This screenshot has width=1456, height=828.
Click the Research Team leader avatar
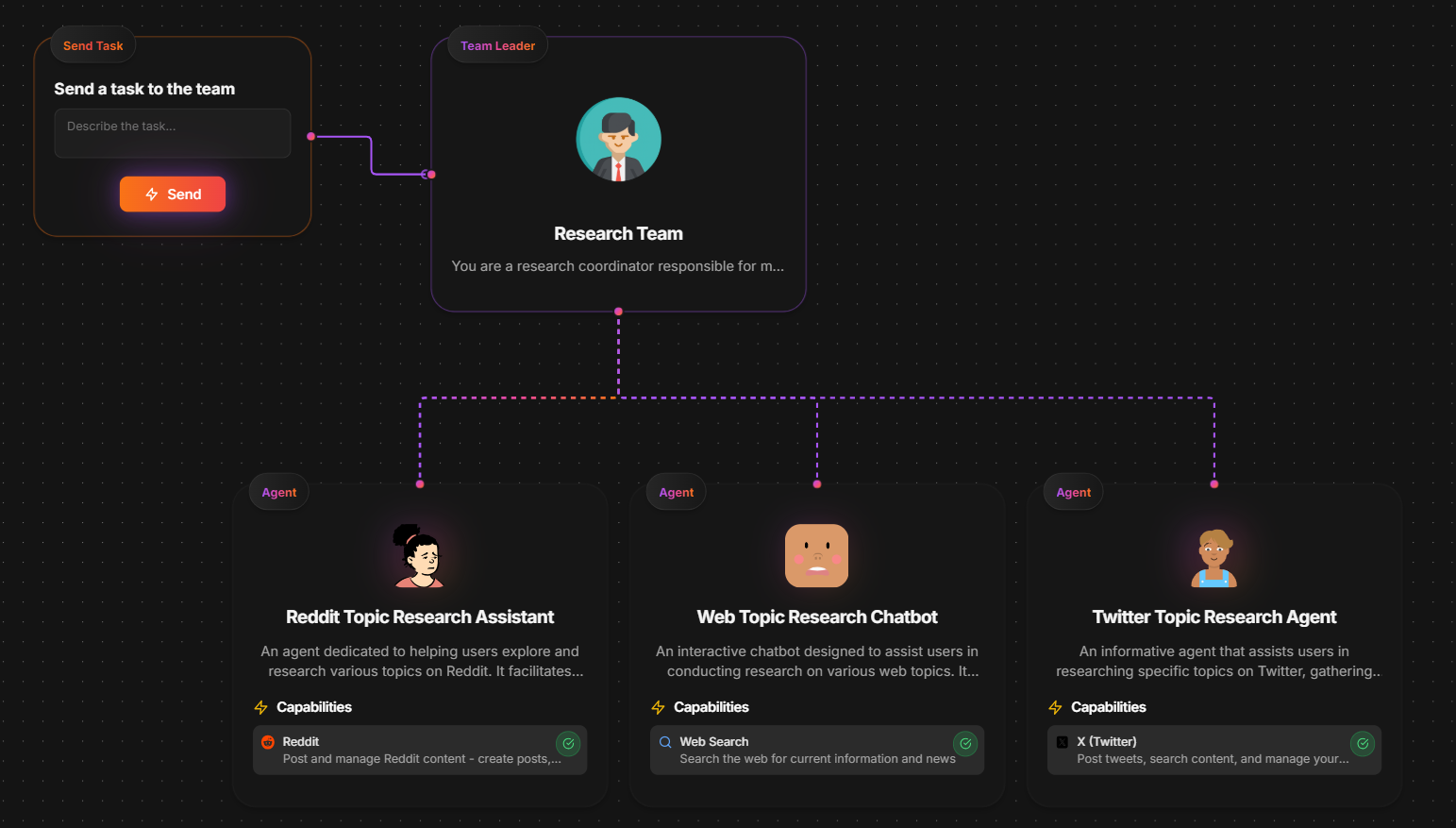coord(618,140)
